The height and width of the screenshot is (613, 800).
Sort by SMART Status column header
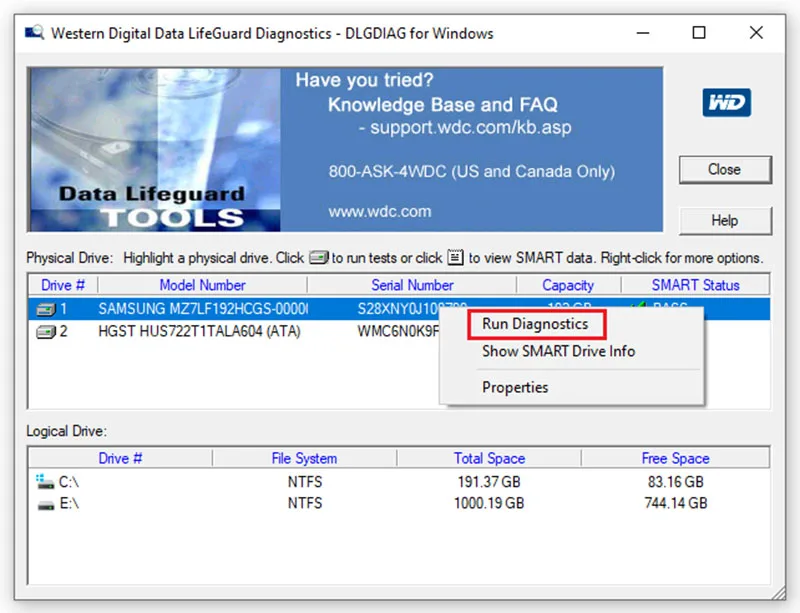[695, 285]
